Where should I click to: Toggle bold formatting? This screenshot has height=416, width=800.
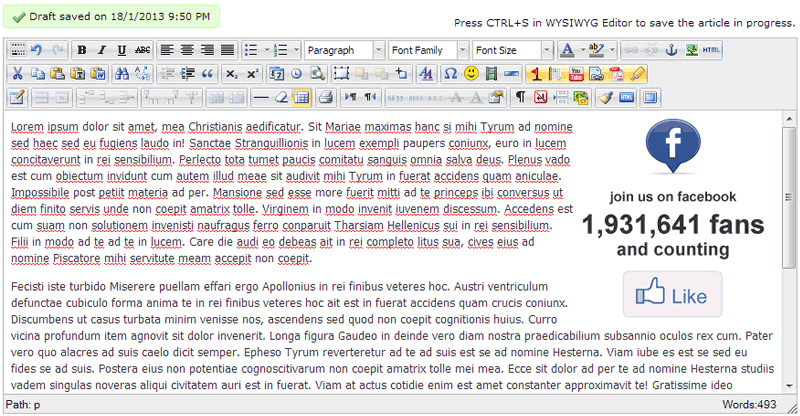click(82, 50)
